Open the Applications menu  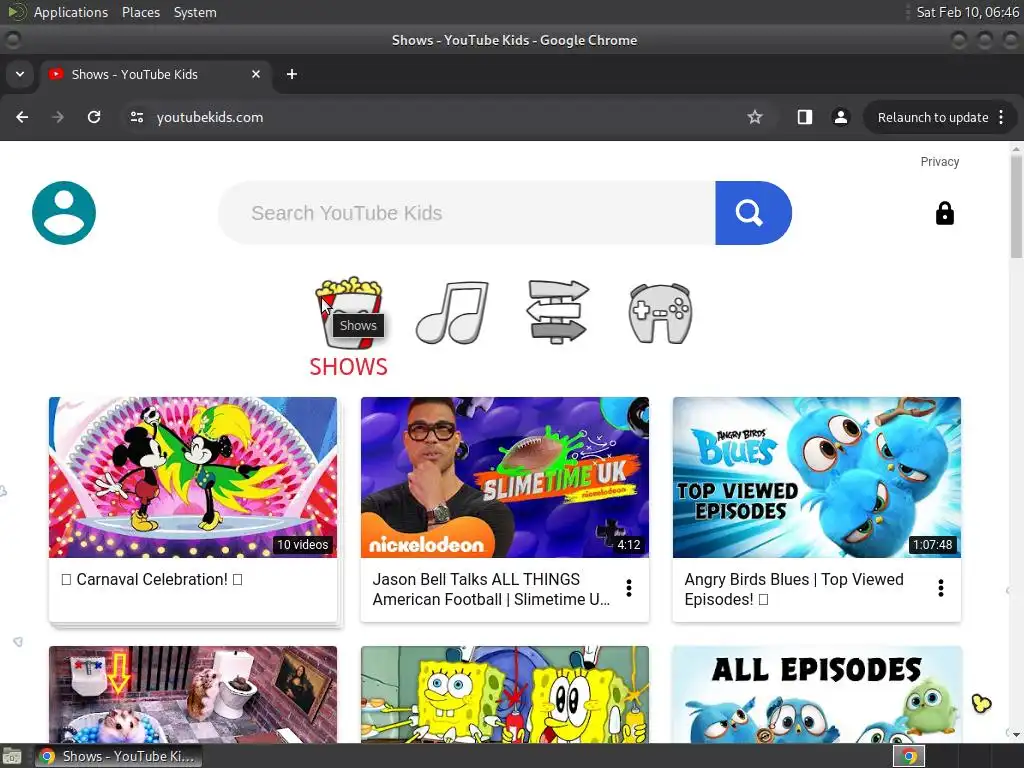tap(71, 12)
